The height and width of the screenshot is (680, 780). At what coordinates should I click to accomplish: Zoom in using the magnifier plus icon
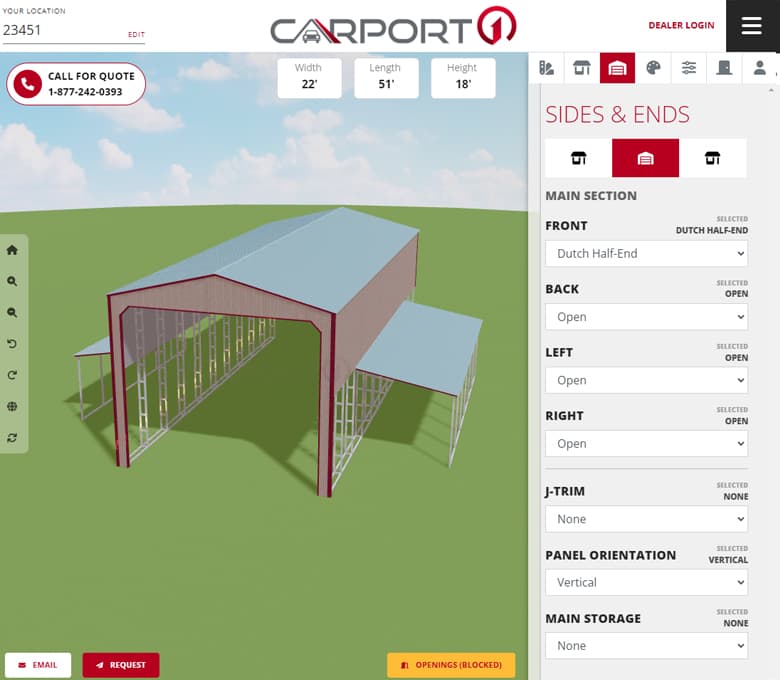coord(12,282)
